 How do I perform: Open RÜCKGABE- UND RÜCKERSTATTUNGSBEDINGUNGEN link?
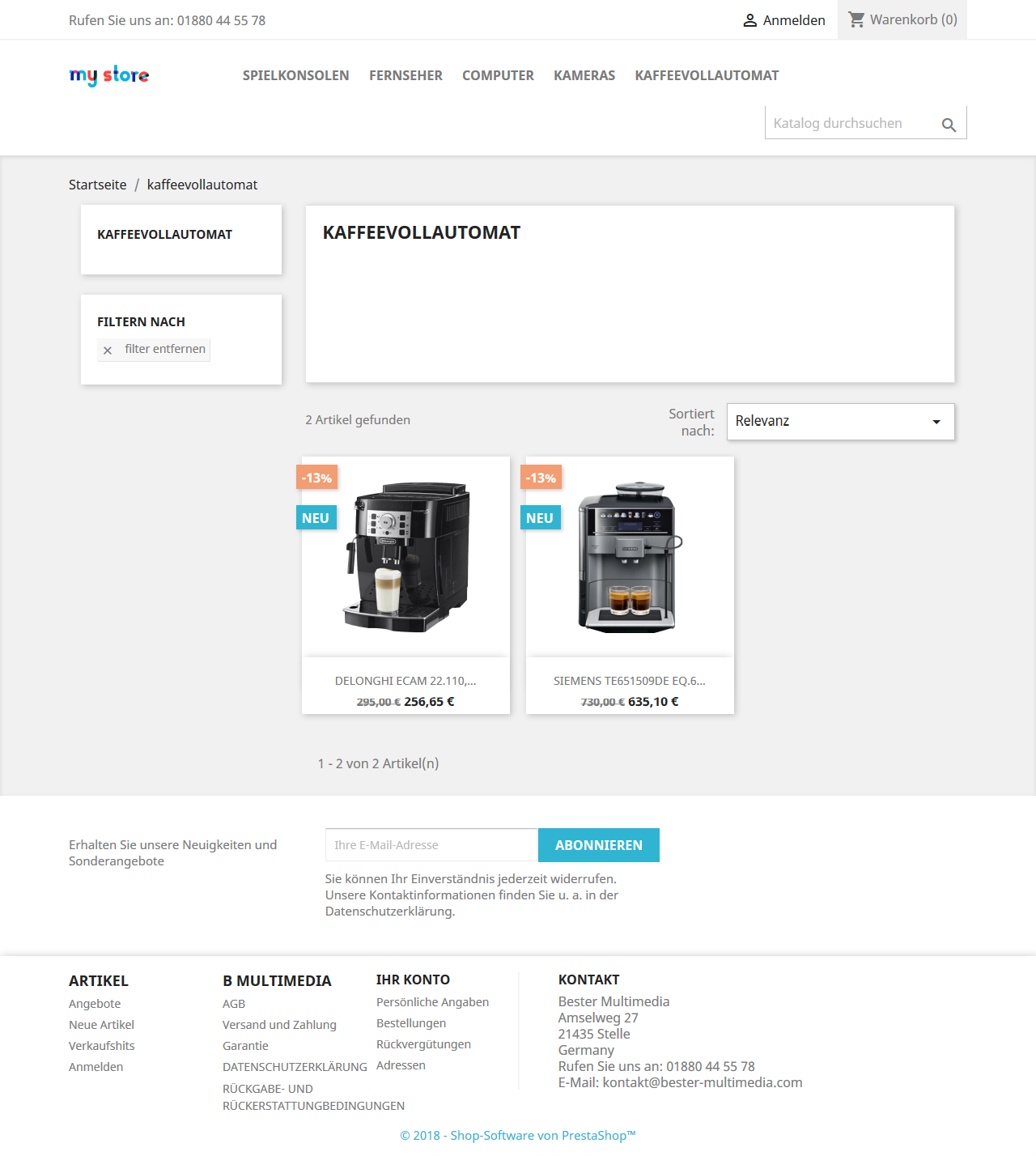tap(313, 1097)
